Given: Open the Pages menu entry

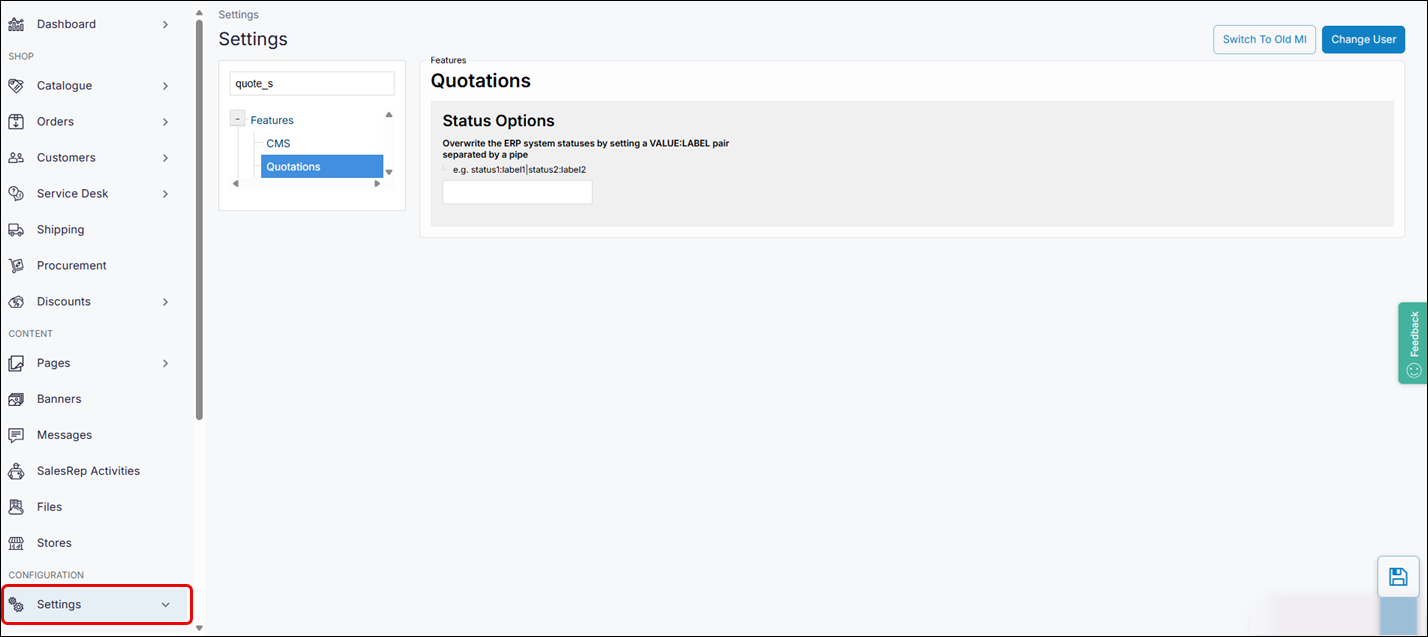Looking at the screenshot, I should point(55,362).
